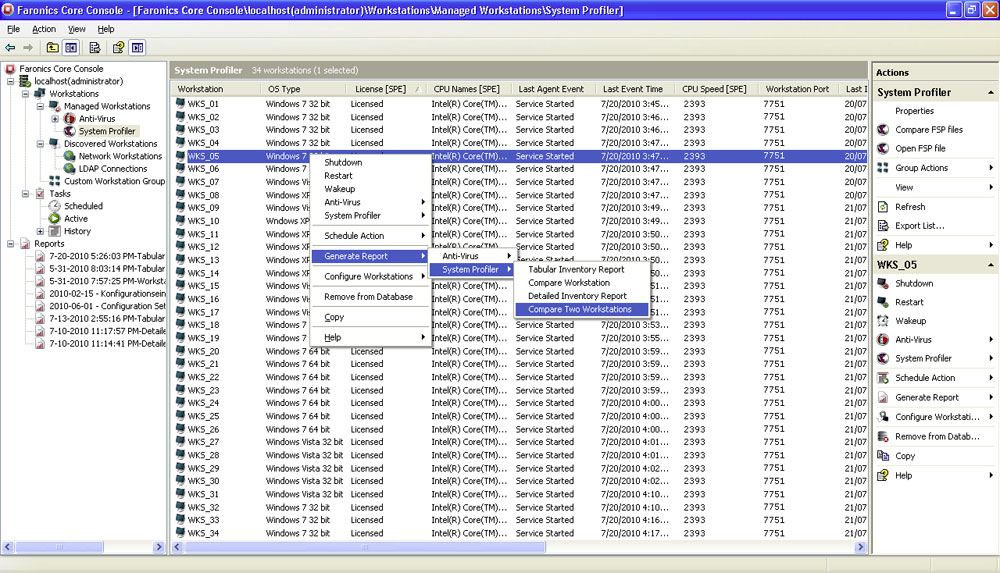Click the Up one level folder icon
Image resolution: width=1000 pixels, height=573 pixels.
(x=52, y=48)
